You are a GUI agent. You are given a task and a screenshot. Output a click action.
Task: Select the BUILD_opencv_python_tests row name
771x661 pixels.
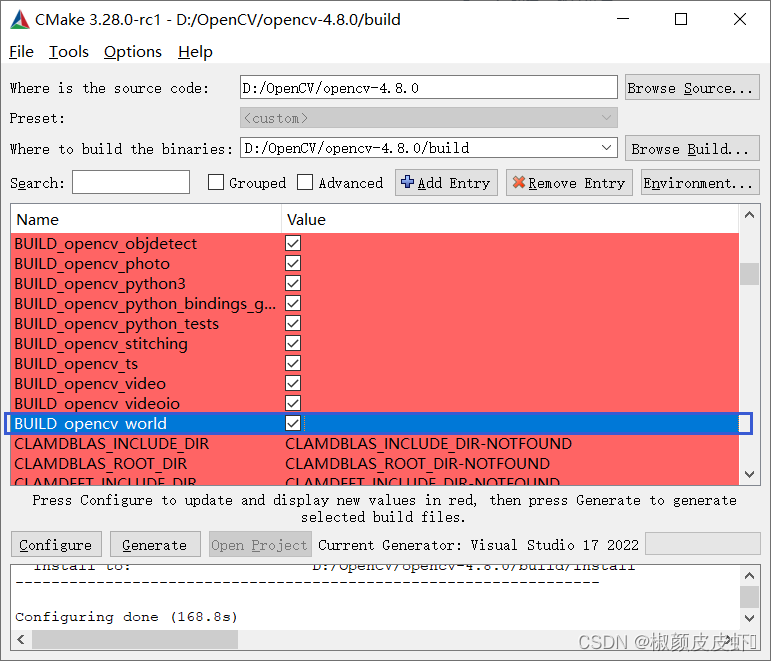click(117, 324)
